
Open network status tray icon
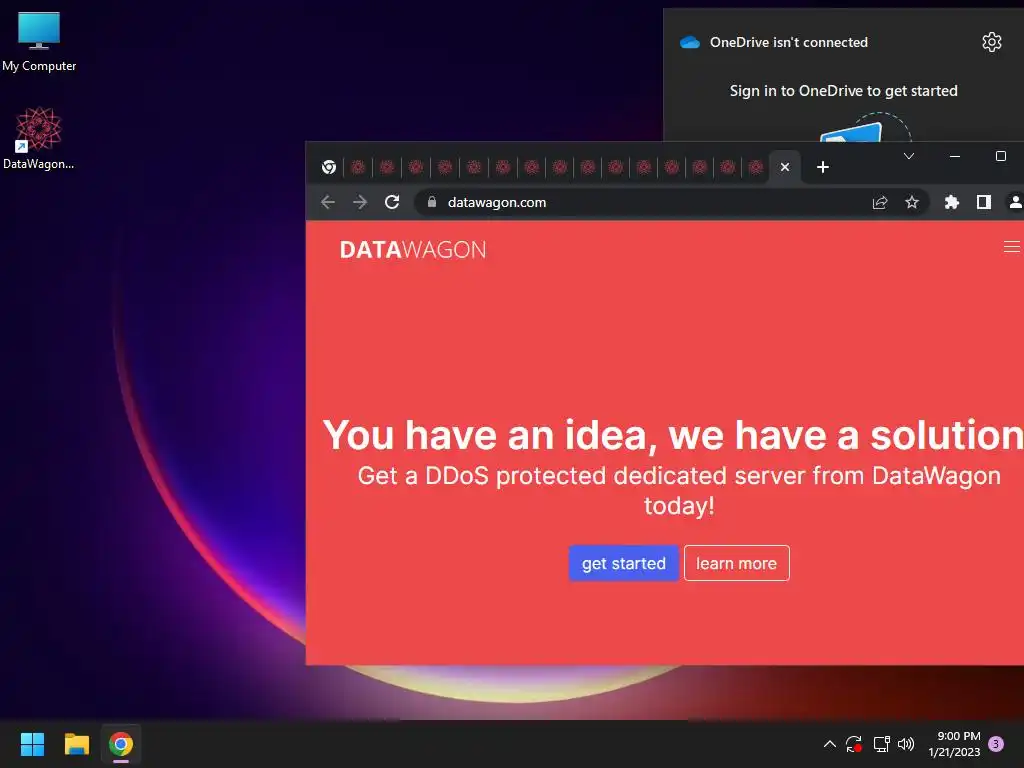point(882,744)
